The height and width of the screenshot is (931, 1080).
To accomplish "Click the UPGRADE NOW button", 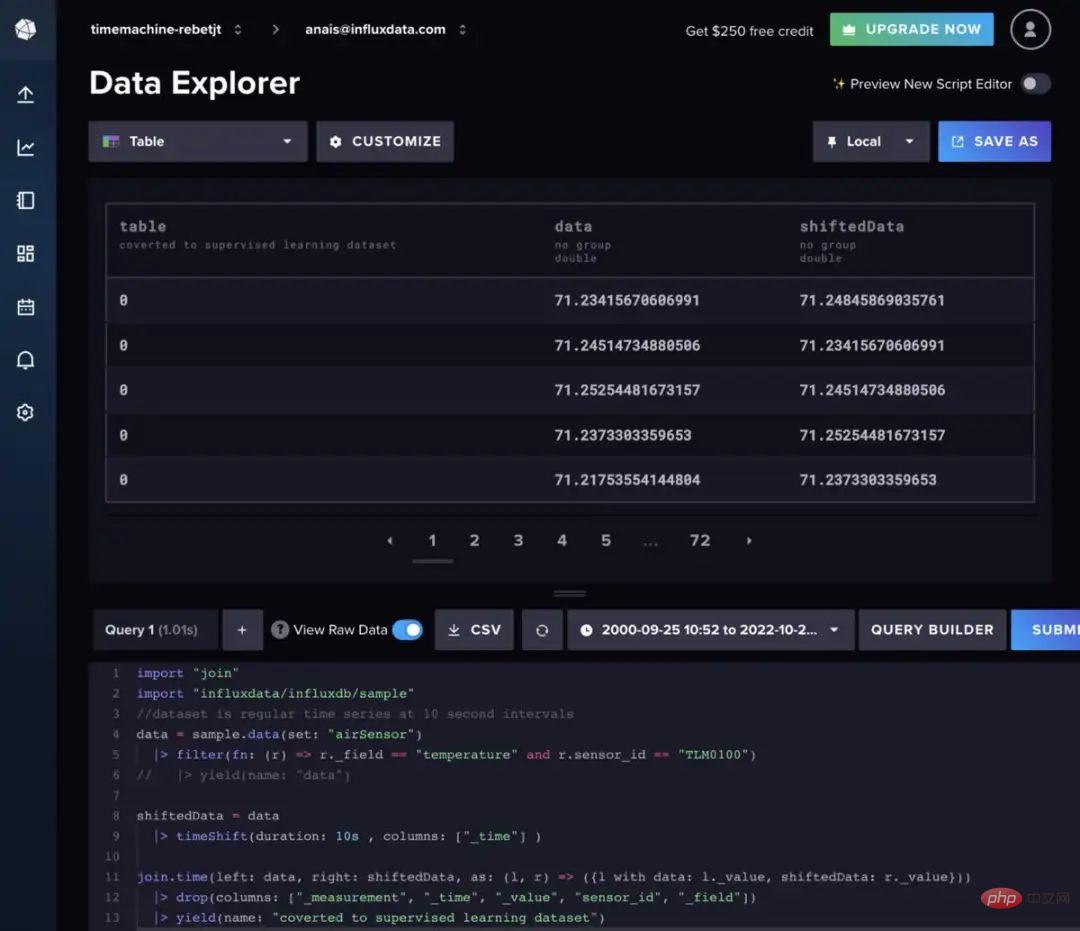I will coord(912,29).
